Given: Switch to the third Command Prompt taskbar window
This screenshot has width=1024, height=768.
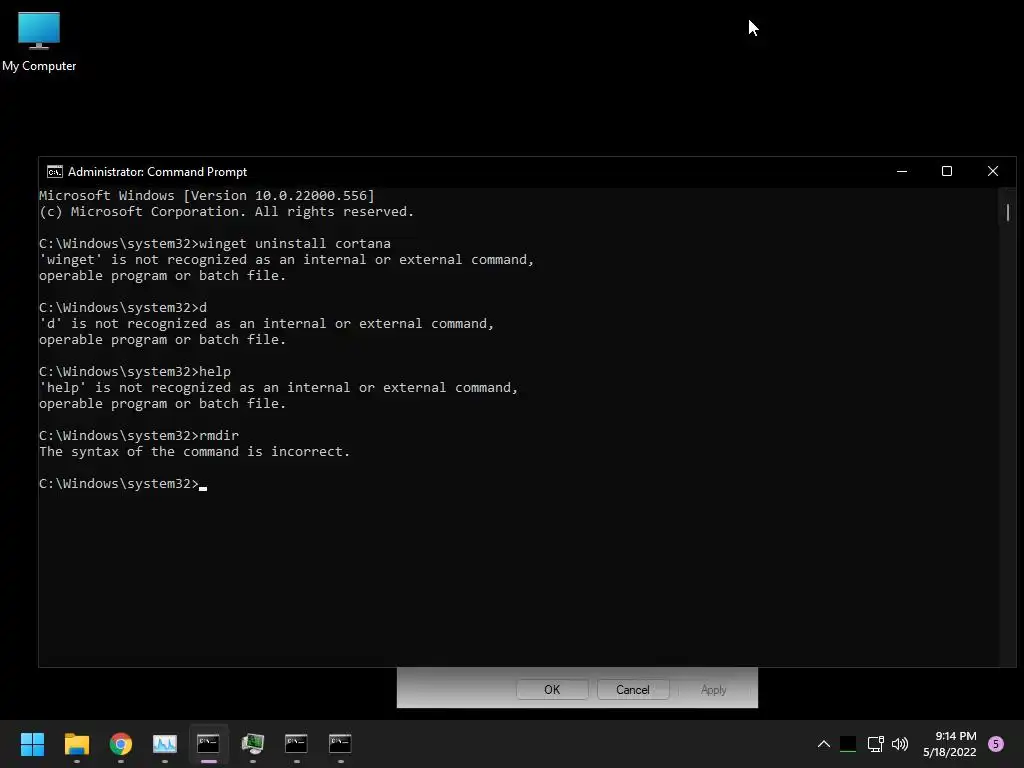Looking at the screenshot, I should (340, 744).
